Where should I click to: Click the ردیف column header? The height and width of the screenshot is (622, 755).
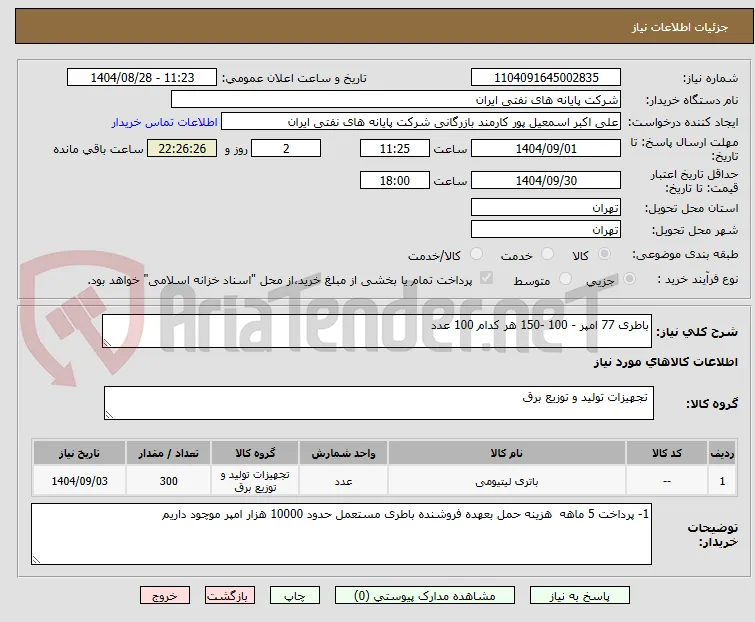722,453
